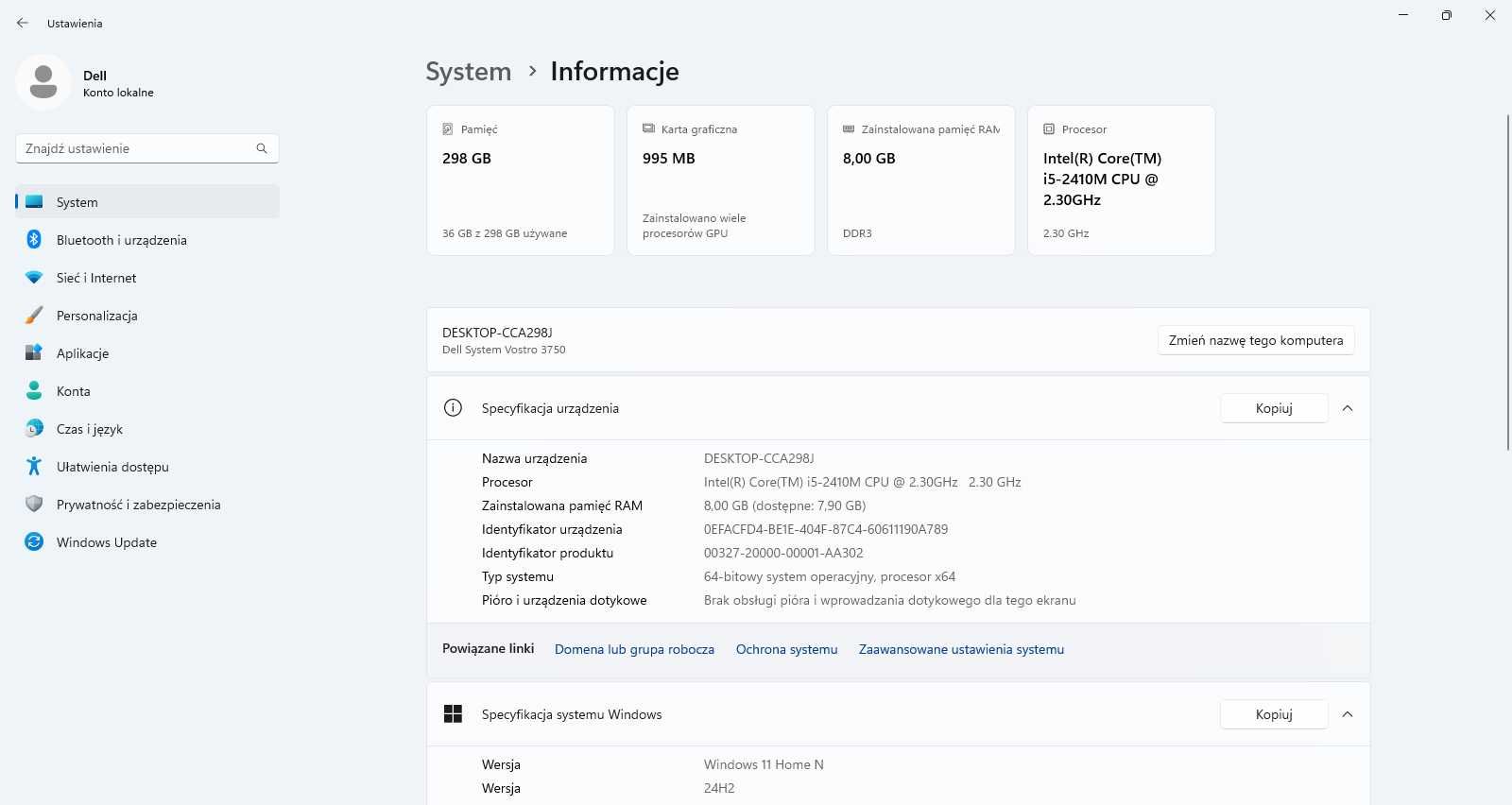Click the Wi-Fi network icon in the sidebar

click(x=34, y=278)
